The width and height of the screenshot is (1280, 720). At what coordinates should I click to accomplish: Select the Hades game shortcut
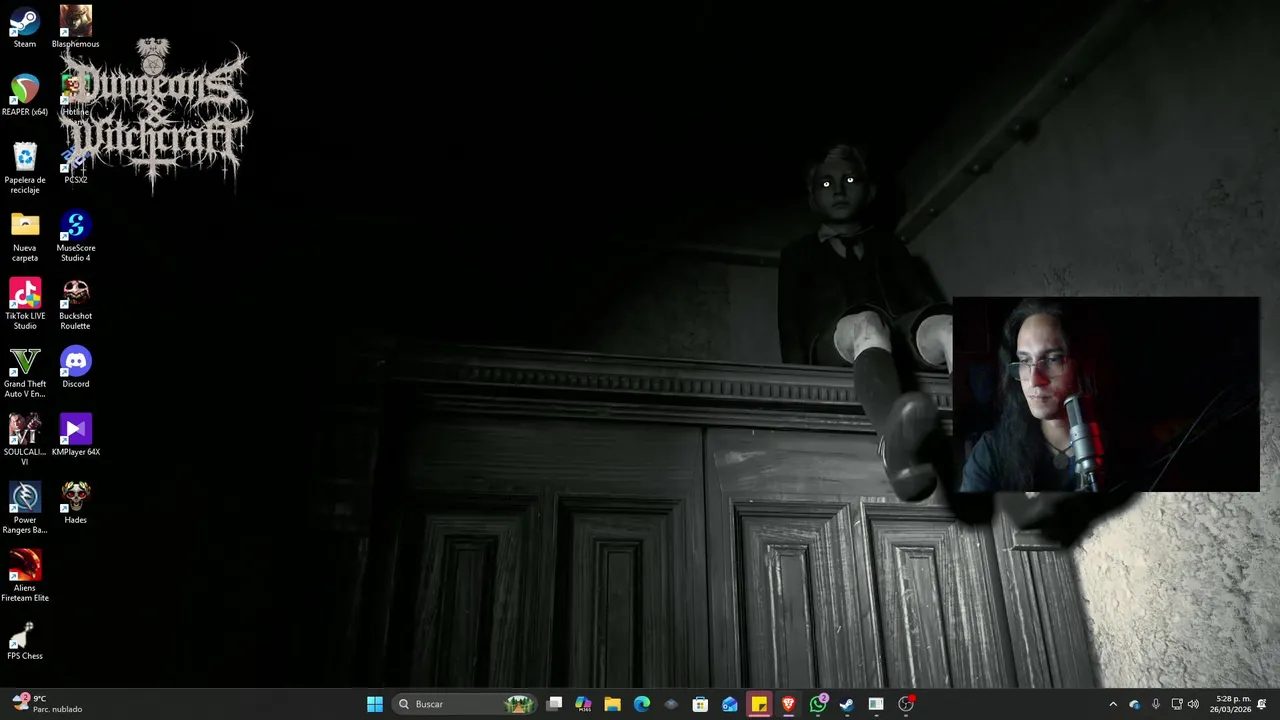click(x=75, y=503)
